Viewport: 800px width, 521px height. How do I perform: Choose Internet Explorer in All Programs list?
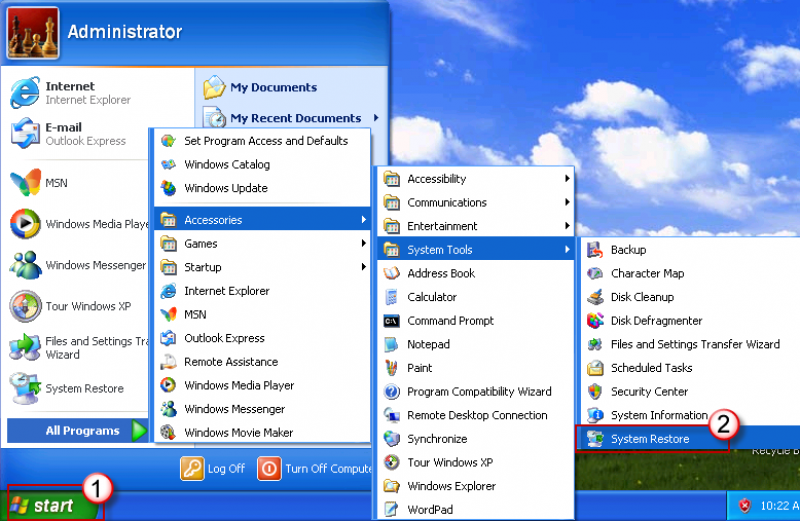point(262,291)
